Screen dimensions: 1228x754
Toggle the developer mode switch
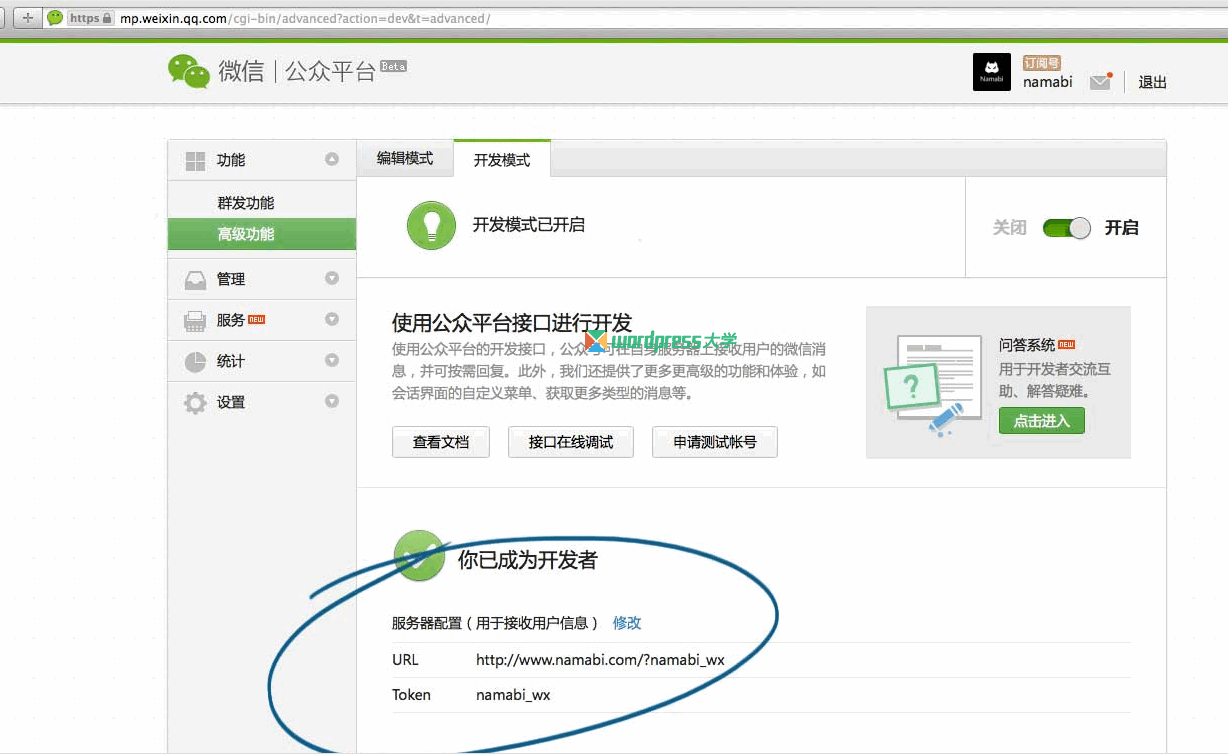click(1066, 228)
